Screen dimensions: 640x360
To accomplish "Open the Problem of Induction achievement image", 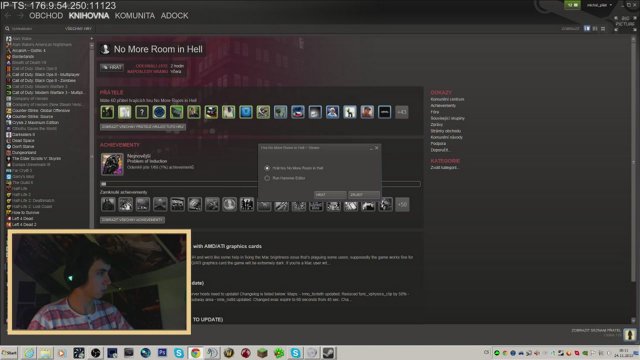I will pyautogui.click(x=112, y=164).
